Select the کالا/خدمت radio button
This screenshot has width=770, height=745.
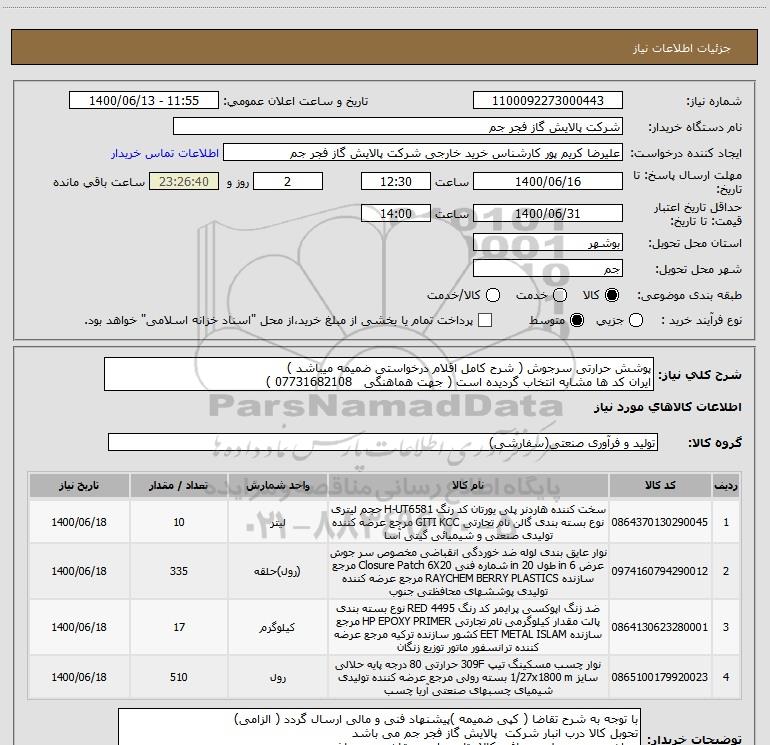[x=493, y=295]
